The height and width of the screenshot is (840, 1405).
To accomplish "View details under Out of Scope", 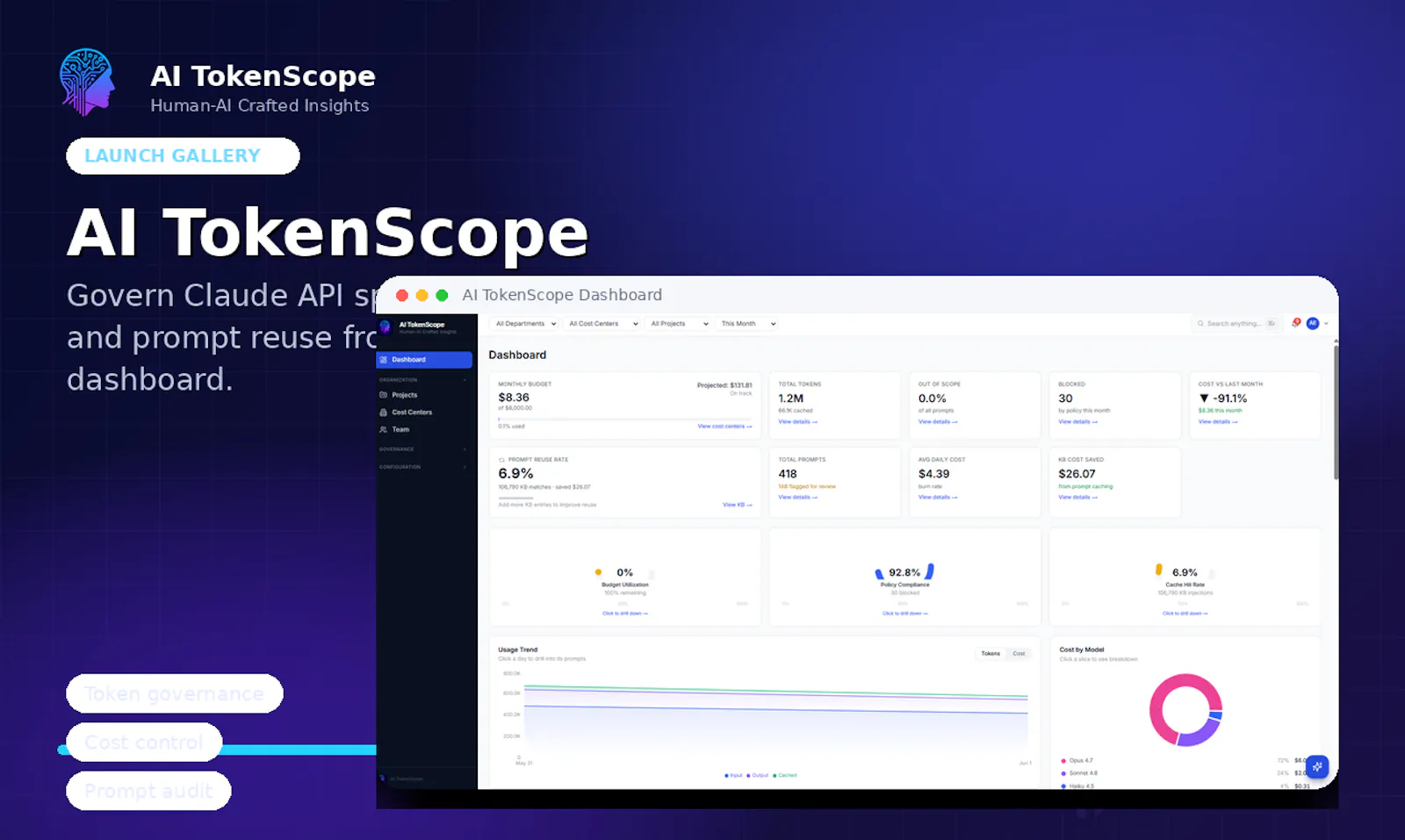I will tap(938, 422).
